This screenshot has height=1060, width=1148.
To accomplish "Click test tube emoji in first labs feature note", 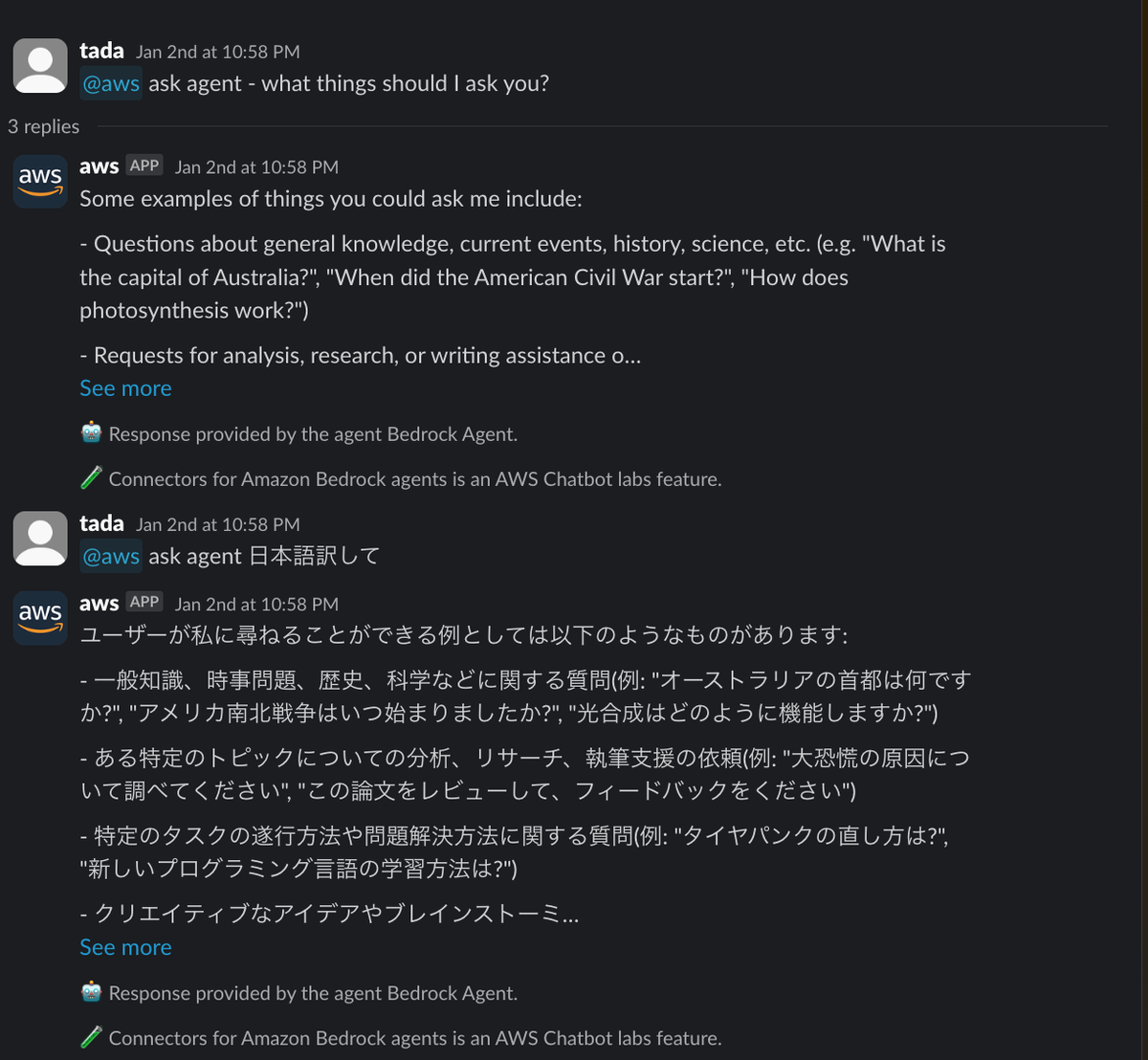I will [91, 478].
